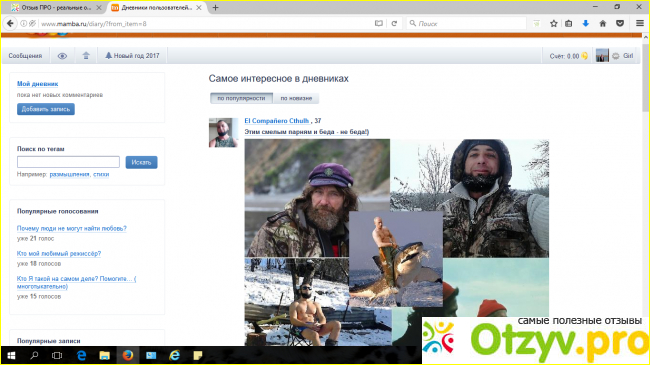Click the Добавить запись button
The height and width of the screenshot is (365, 650).
(x=46, y=109)
